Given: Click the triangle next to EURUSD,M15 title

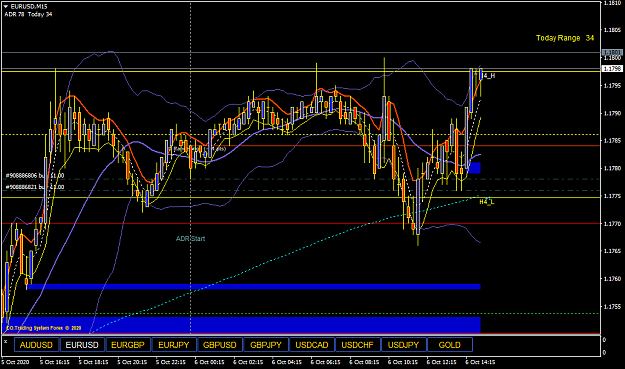Looking at the screenshot, I should (x=6, y=6).
